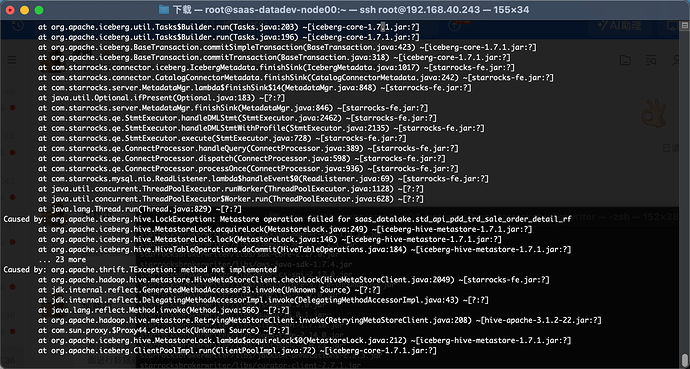Image resolution: width=690 pixels, height=369 pixels.
Task: Close the ssh terminal window
Action: [x=11, y=10]
